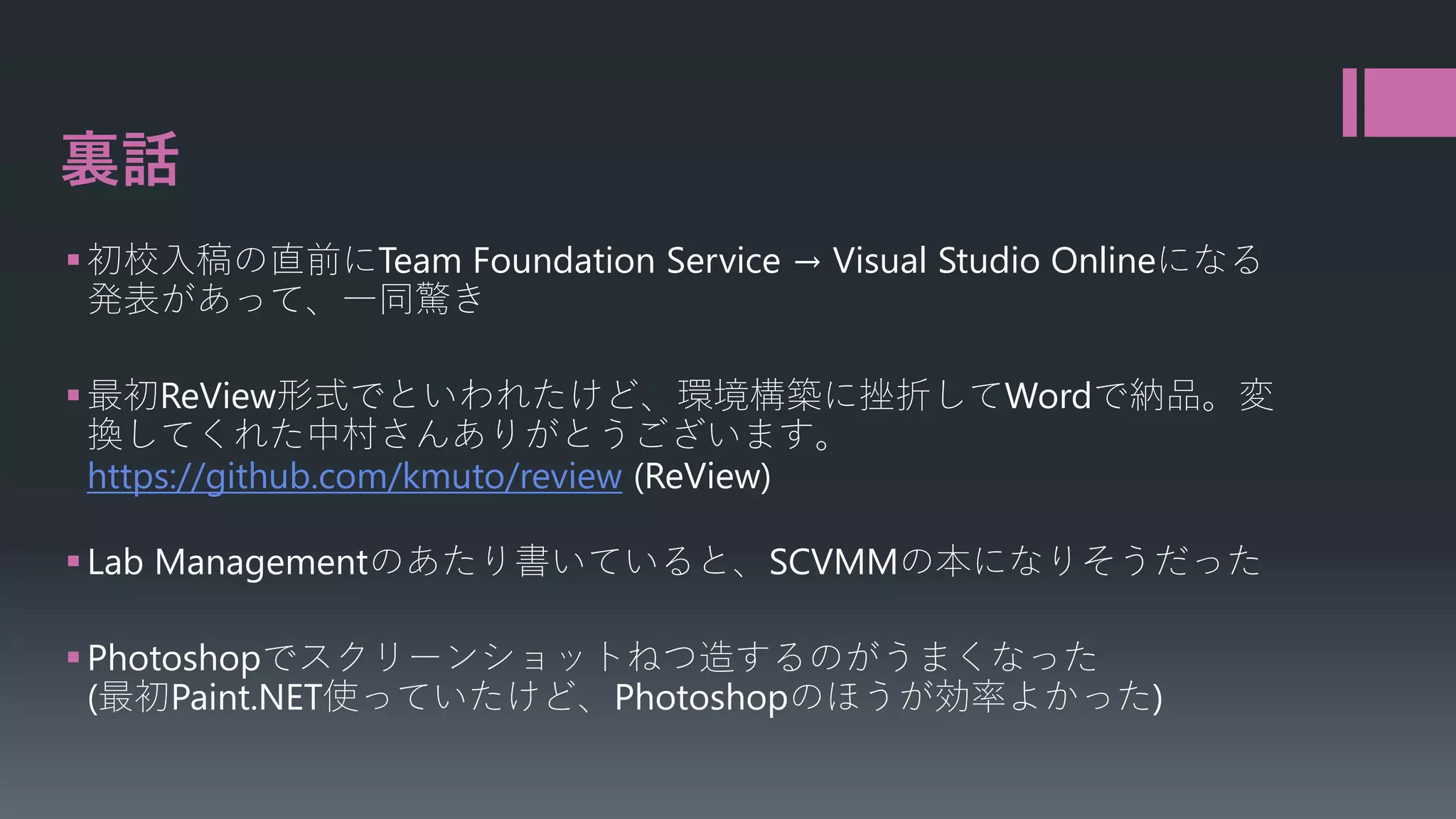
Task: Select the bullet beginning 初校入稿の直前に
Action: coord(674,279)
